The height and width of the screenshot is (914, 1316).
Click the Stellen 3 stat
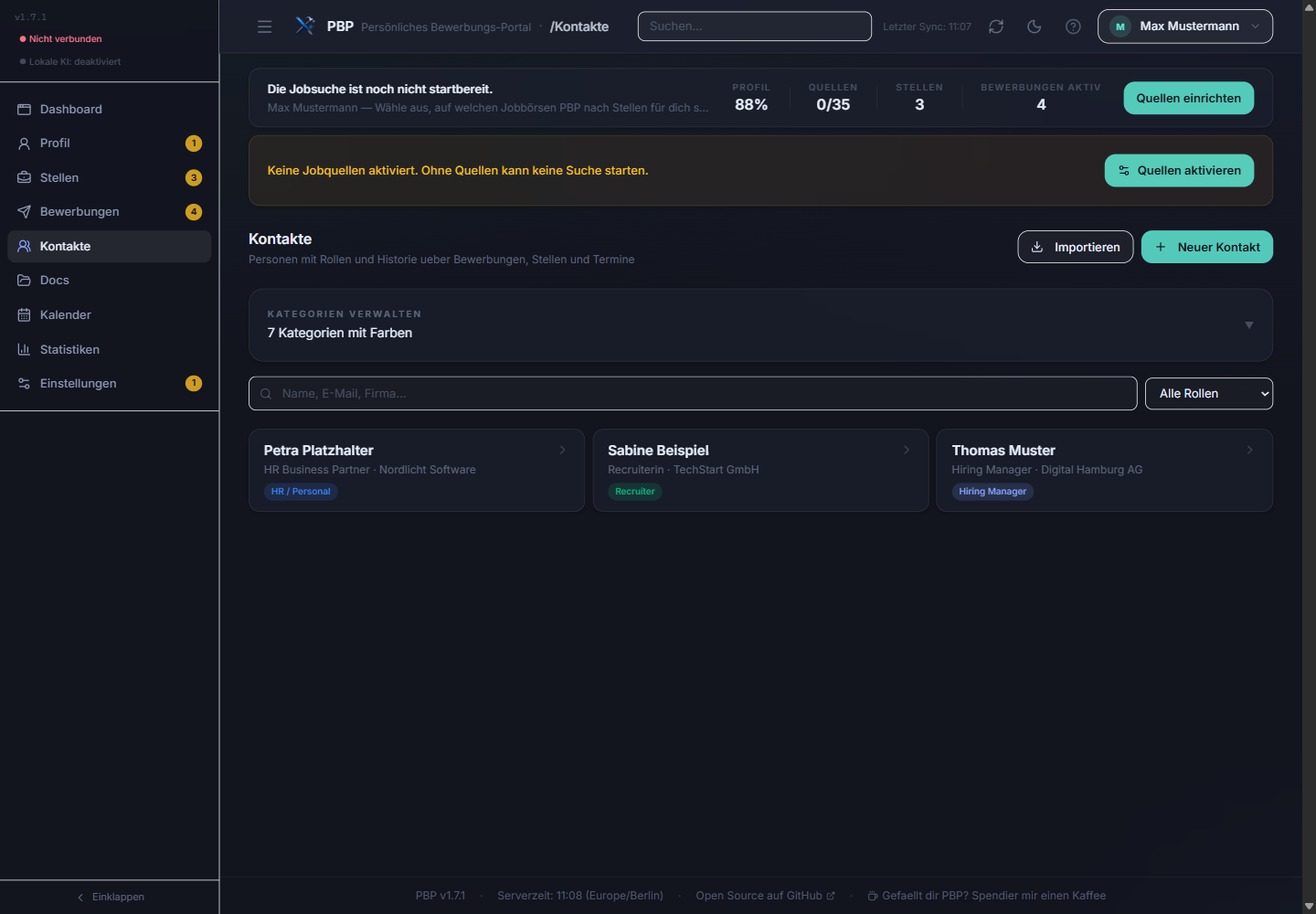pyautogui.click(x=919, y=97)
